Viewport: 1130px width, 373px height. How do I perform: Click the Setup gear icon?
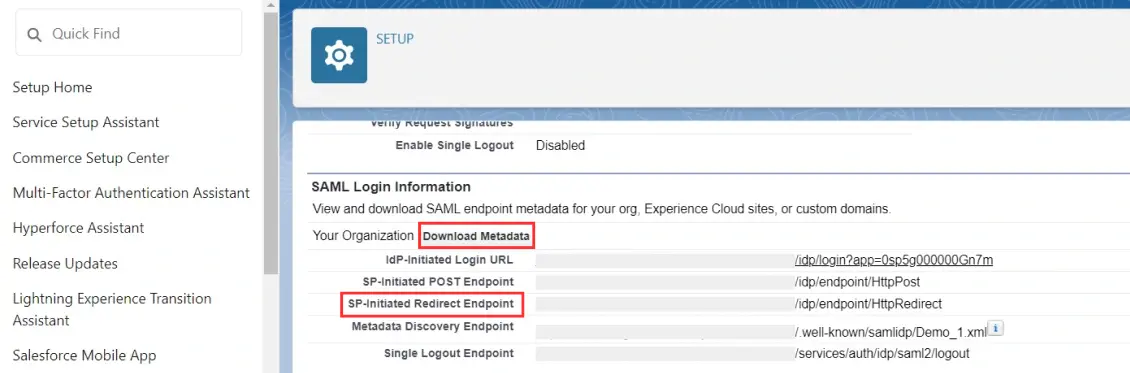339,55
